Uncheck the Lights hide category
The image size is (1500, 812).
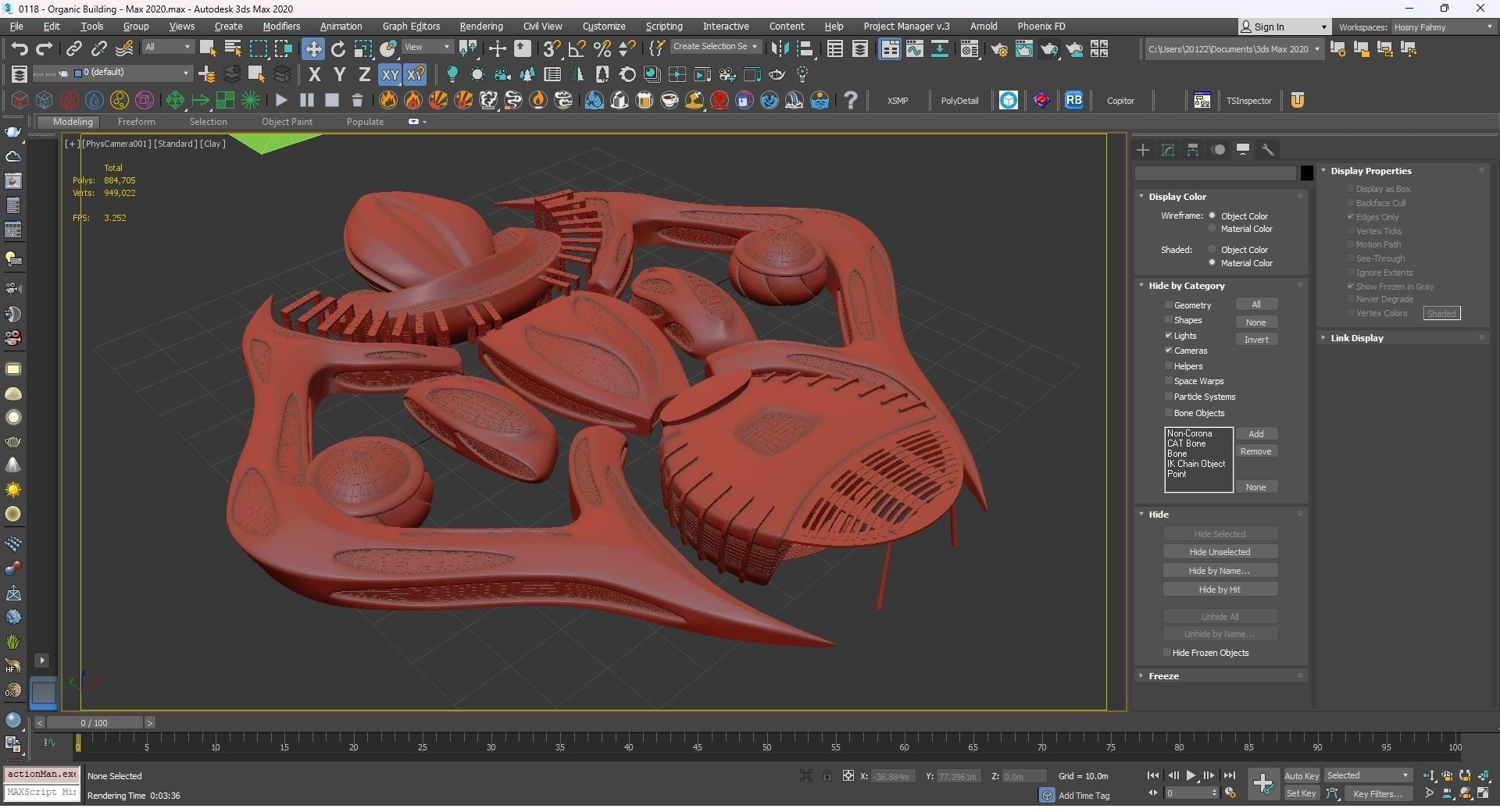(1169, 335)
